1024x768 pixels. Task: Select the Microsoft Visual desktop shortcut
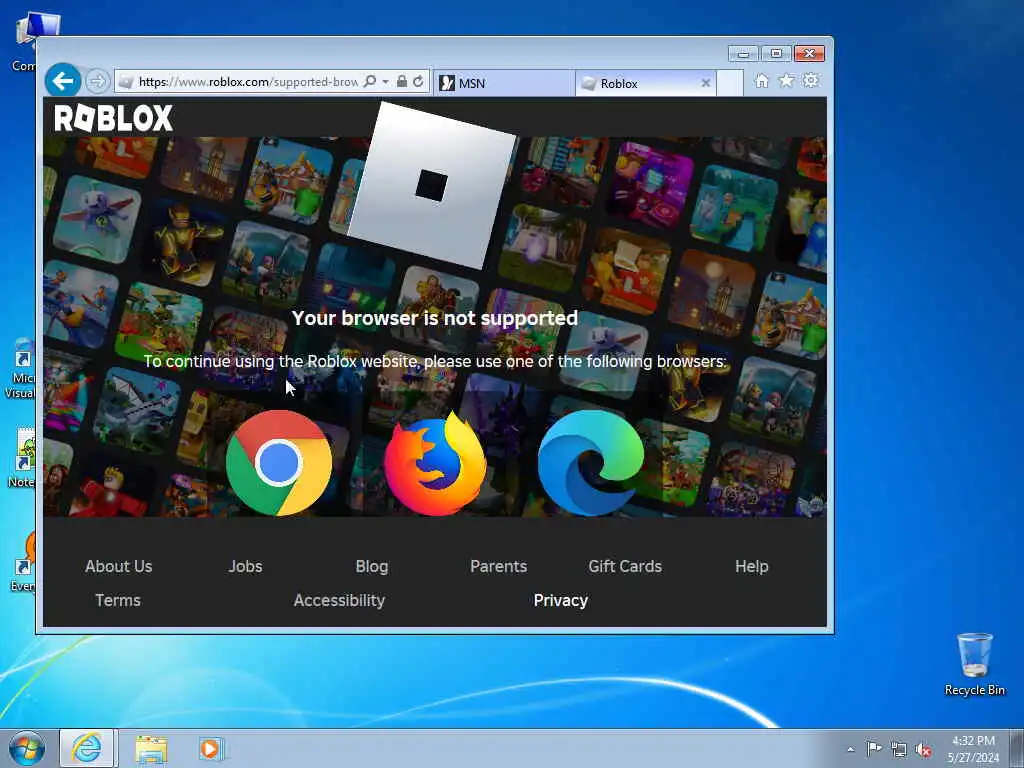coord(21,369)
